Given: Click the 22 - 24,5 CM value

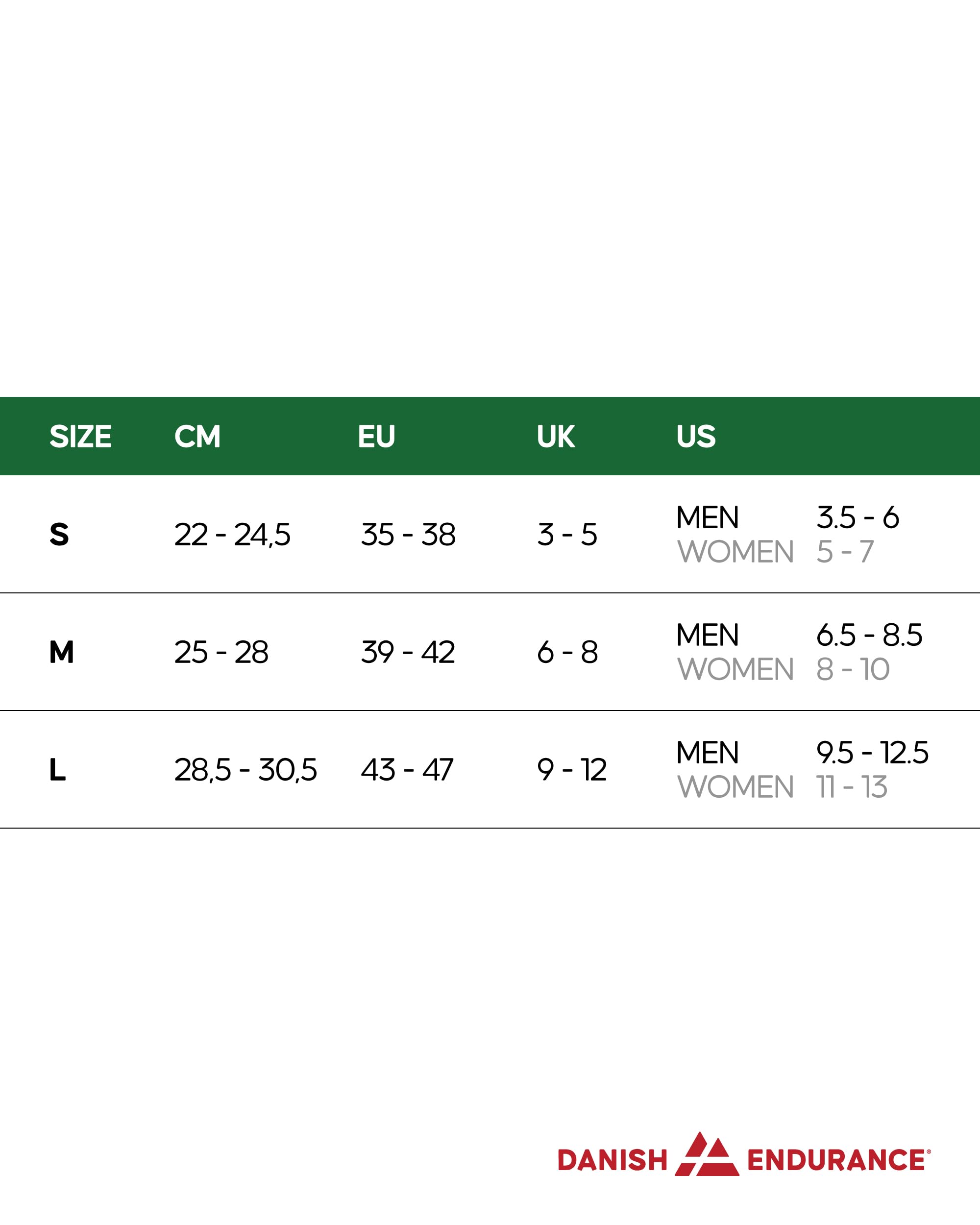Looking at the screenshot, I should [x=232, y=535].
